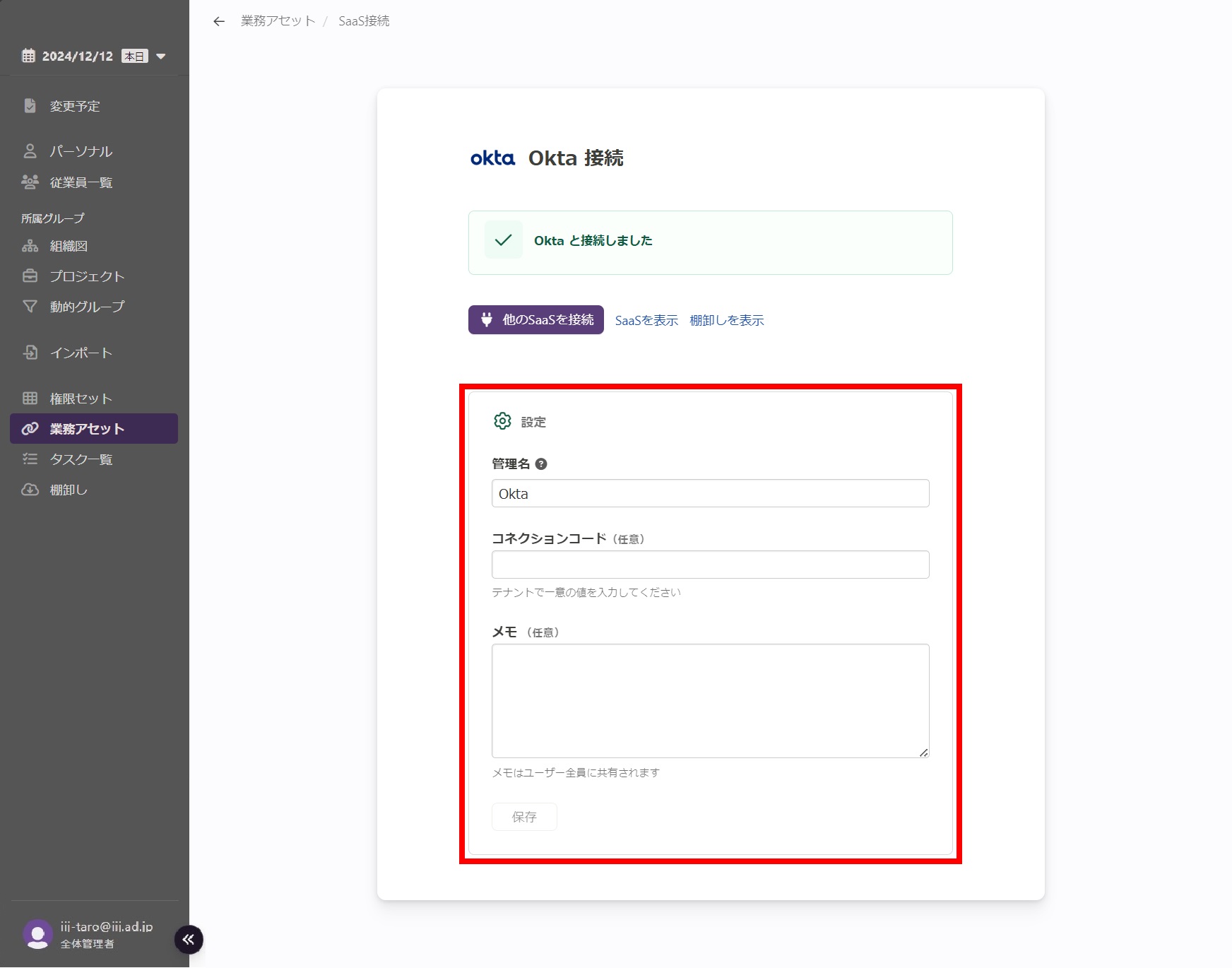Screen dimensions: 1232x968
Task: Click the 動的グループ filter icon
Action: click(30, 307)
